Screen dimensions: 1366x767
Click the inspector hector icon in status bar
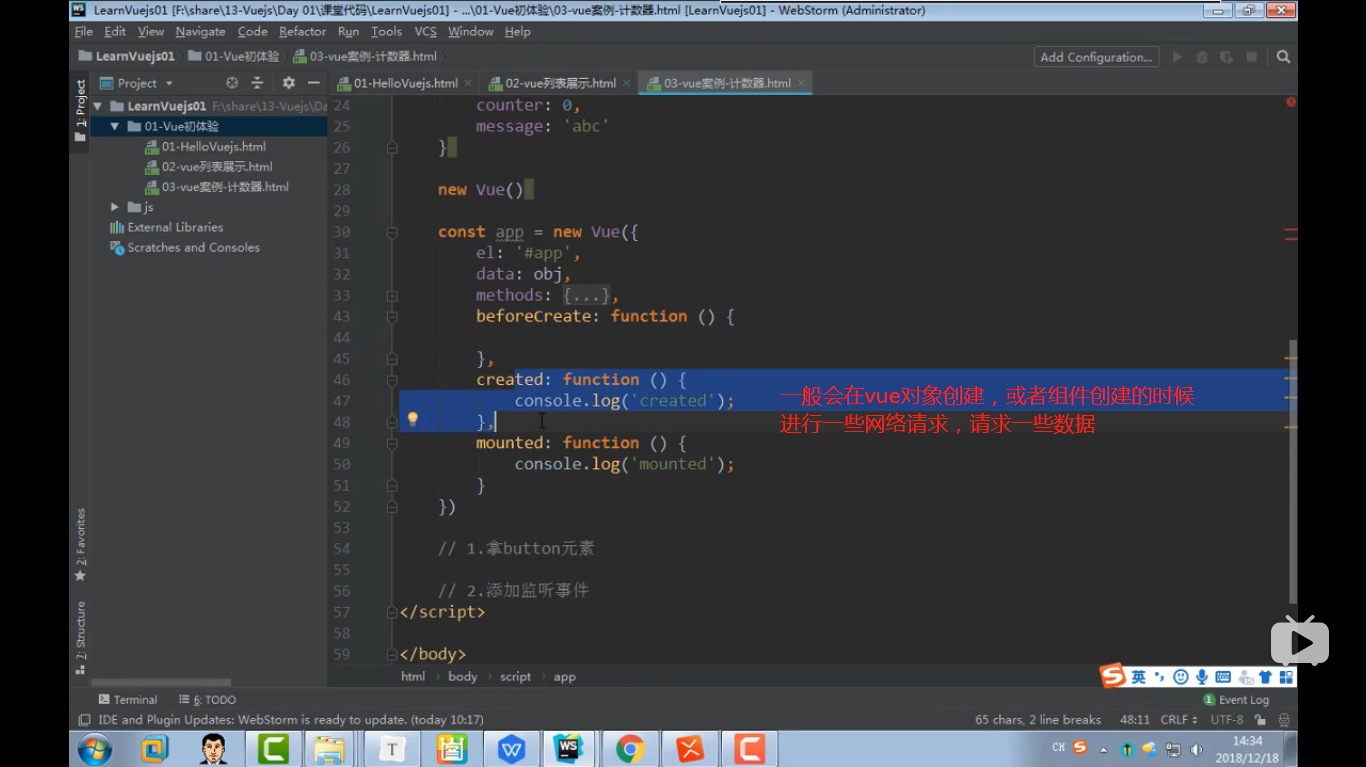tap(1284, 720)
